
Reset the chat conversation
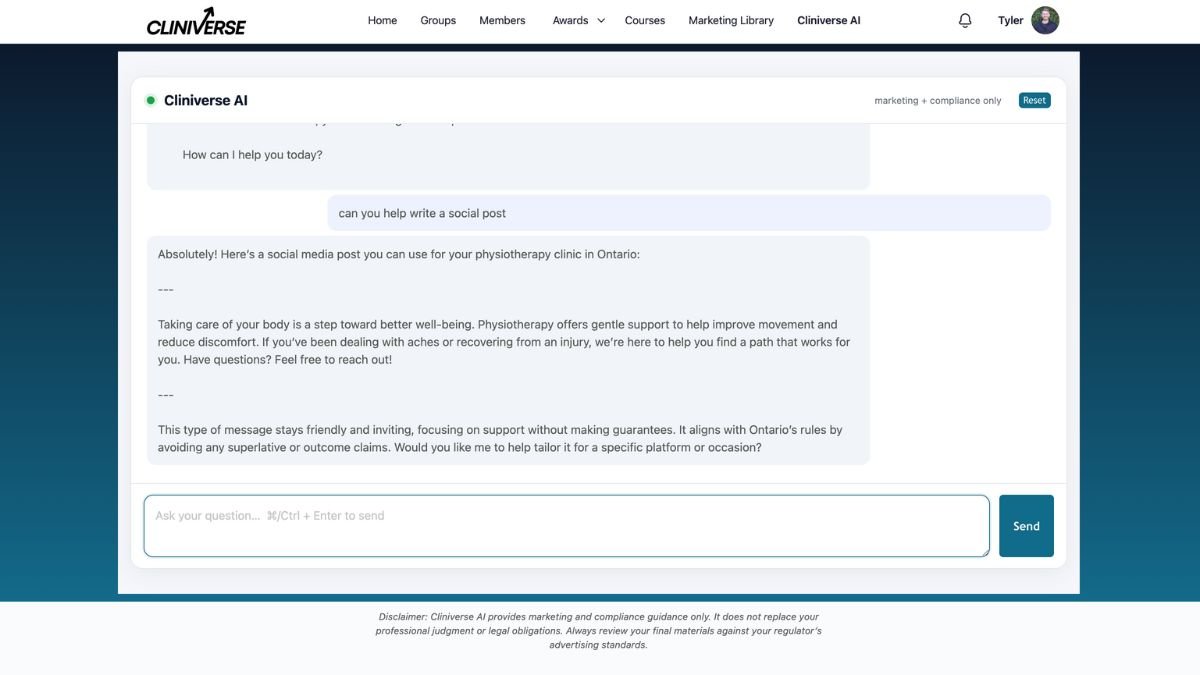point(1034,100)
